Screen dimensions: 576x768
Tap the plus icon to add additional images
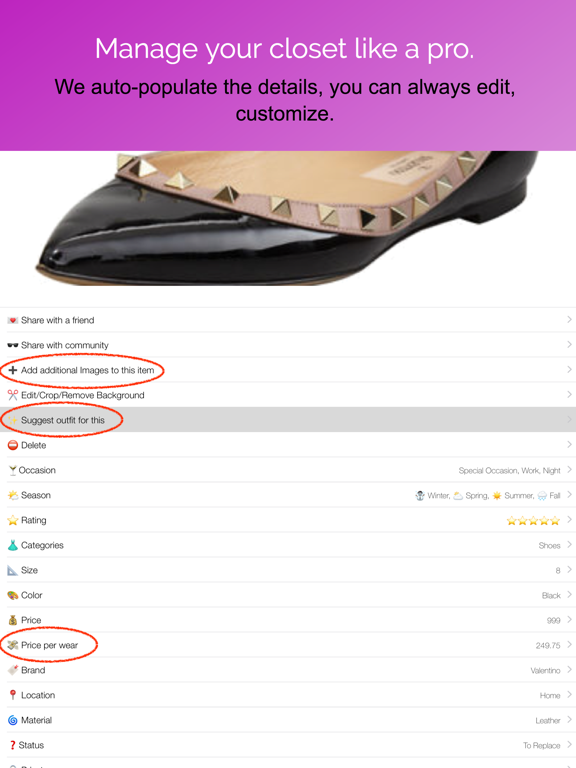pos(13,370)
